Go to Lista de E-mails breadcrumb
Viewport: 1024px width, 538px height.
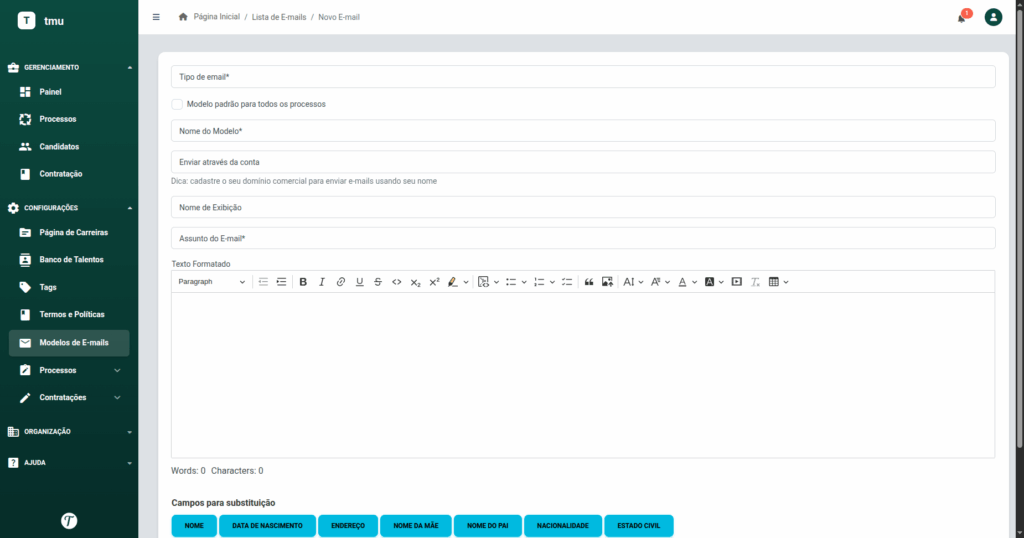tap(279, 17)
